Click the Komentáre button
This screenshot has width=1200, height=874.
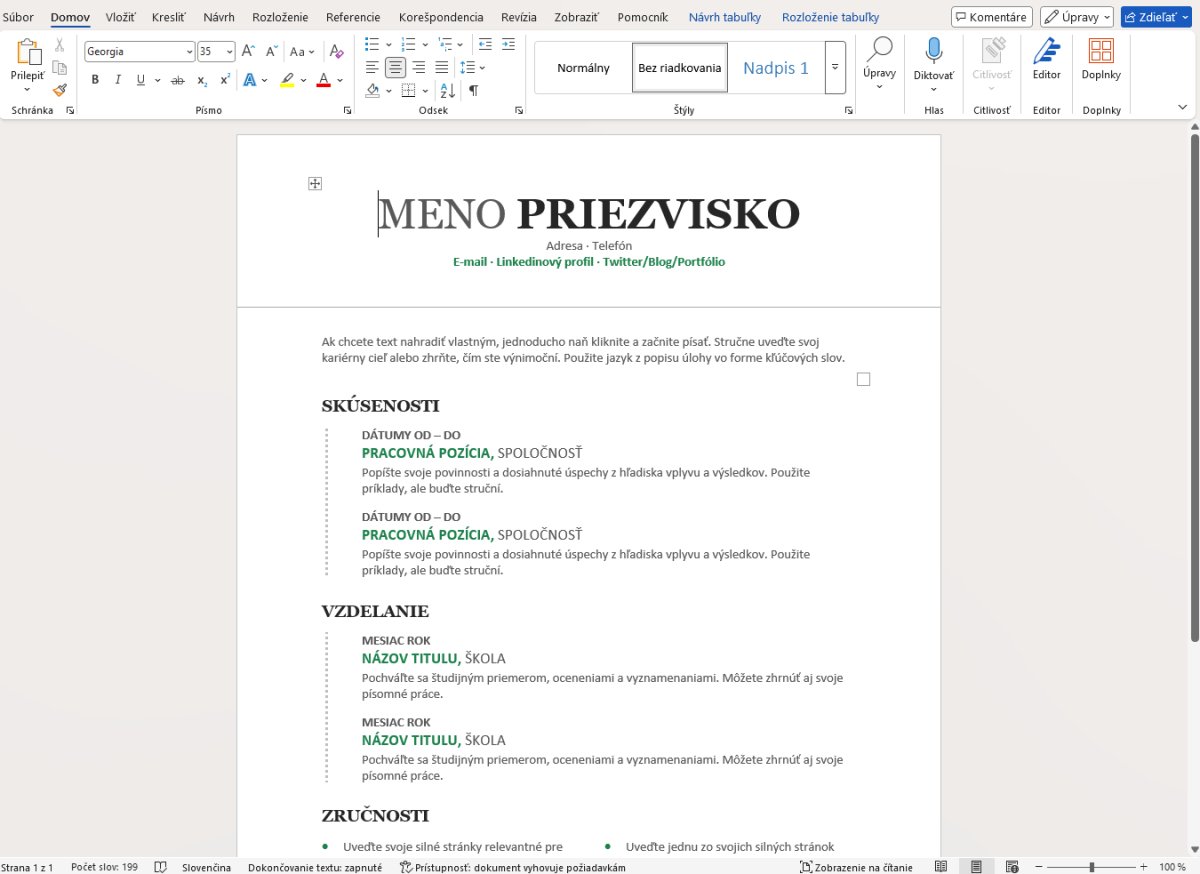pos(991,17)
